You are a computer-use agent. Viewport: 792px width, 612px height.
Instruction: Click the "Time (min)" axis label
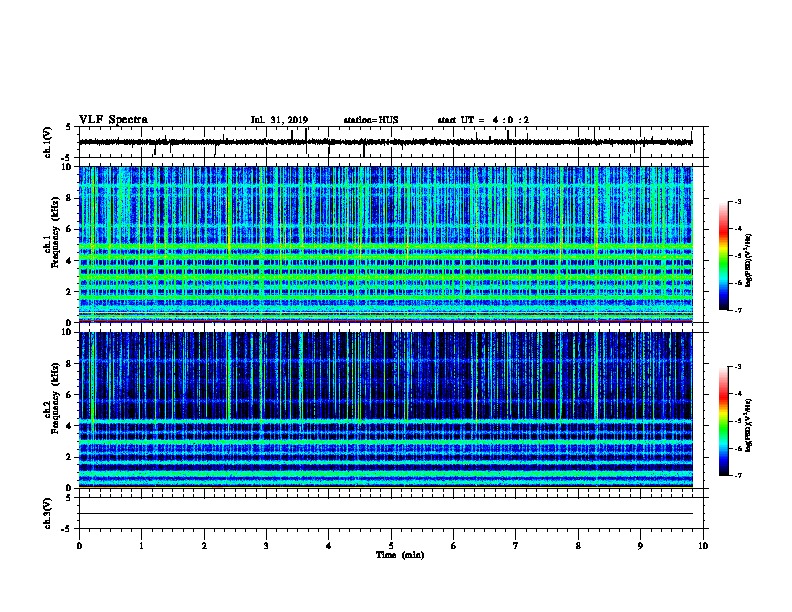pyautogui.click(x=400, y=555)
